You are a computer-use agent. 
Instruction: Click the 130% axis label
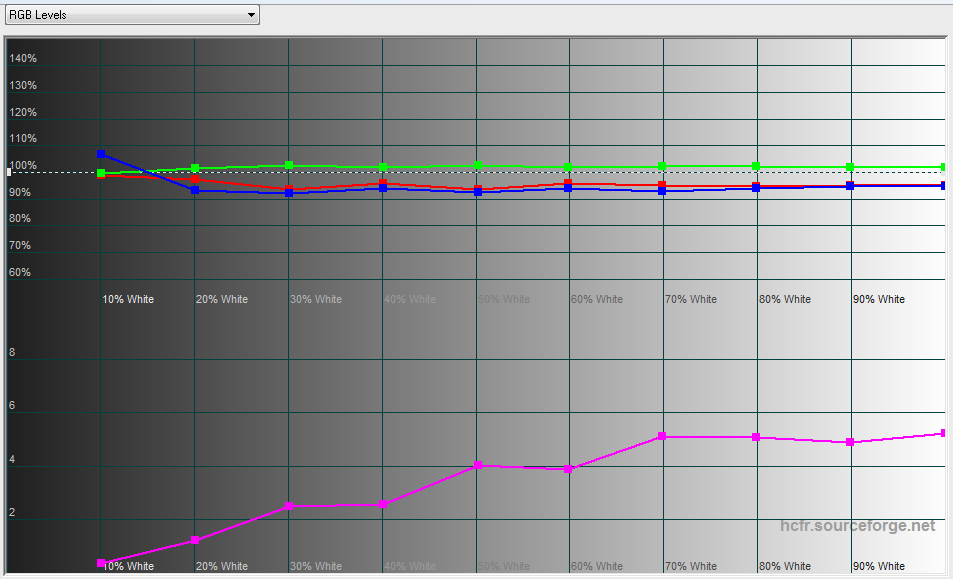(23, 85)
